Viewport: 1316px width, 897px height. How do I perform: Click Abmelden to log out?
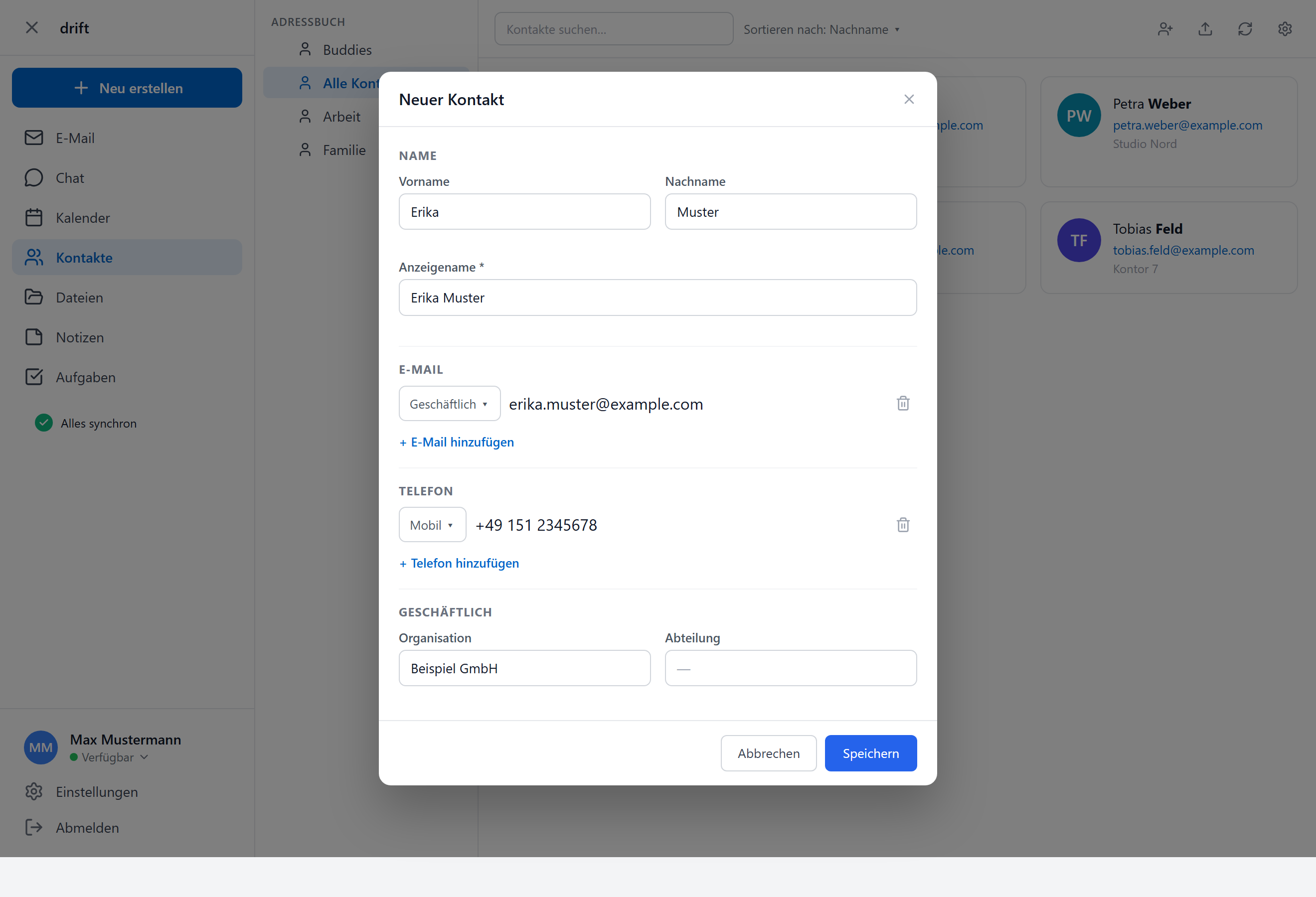(127, 827)
